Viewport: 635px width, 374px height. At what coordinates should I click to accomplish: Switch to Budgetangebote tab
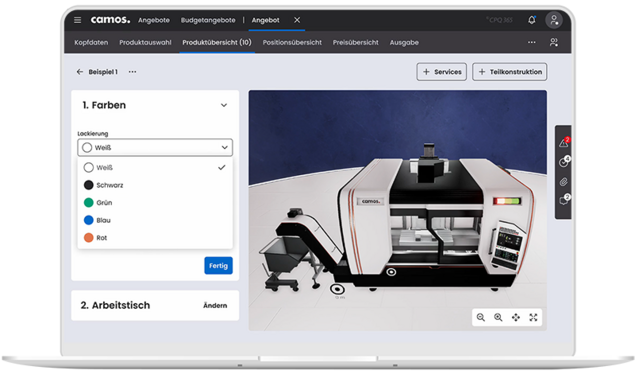208,20
